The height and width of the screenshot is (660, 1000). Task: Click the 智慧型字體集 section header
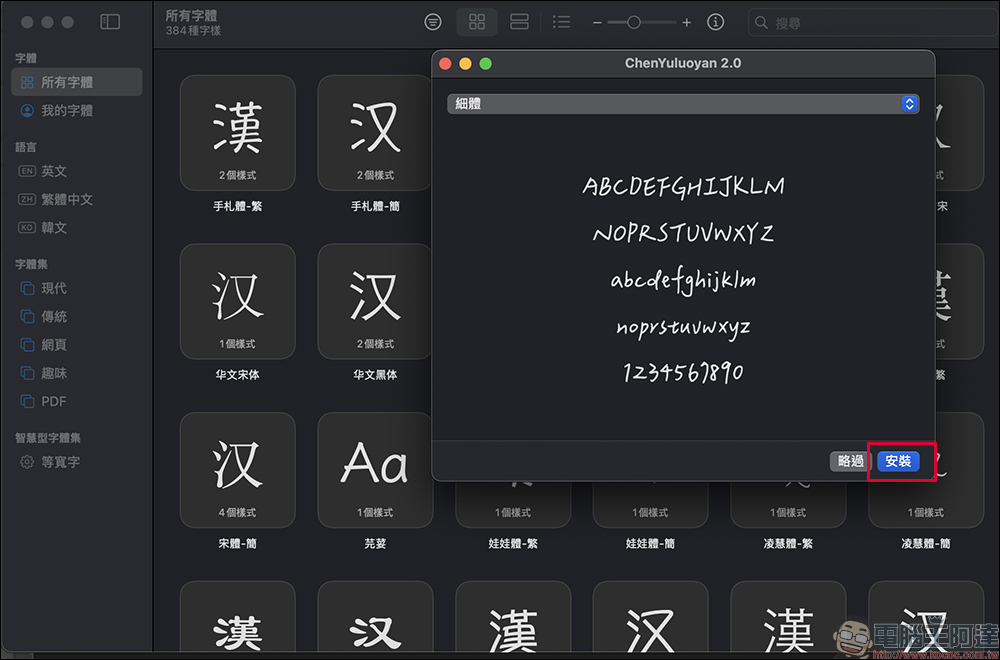(x=48, y=438)
